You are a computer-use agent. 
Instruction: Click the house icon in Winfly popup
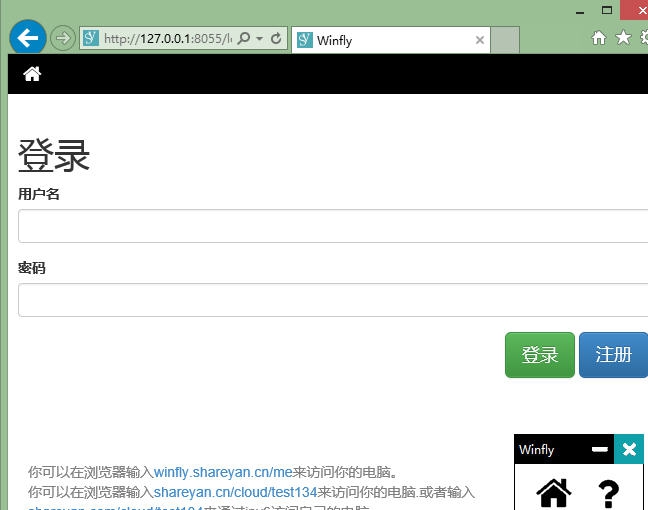coord(553,493)
